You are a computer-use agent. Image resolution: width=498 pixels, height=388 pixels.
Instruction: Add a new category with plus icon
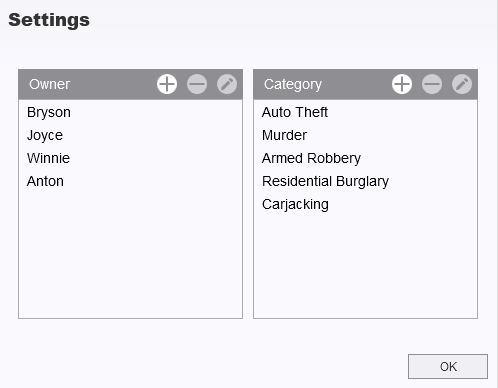tap(402, 84)
